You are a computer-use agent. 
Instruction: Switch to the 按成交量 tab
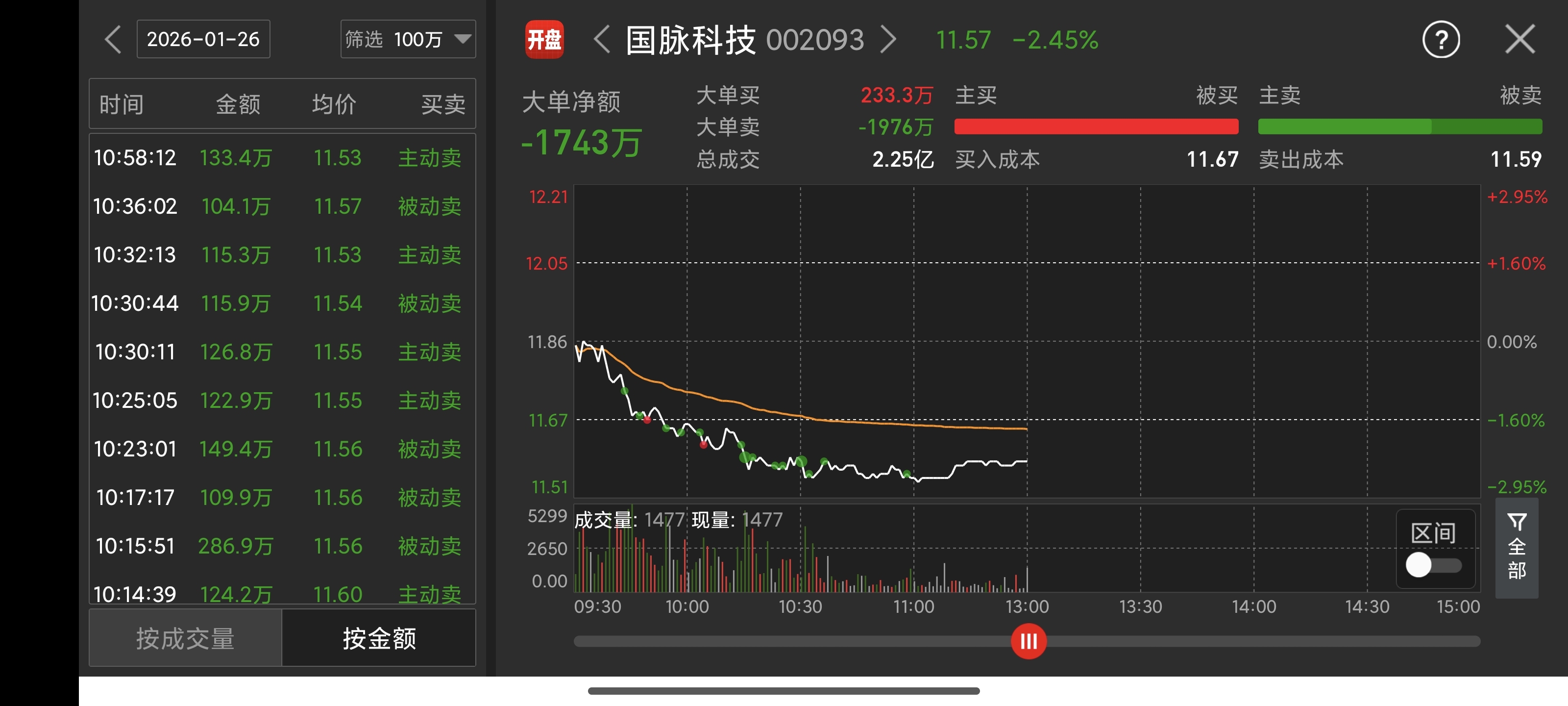pyautogui.click(x=185, y=638)
